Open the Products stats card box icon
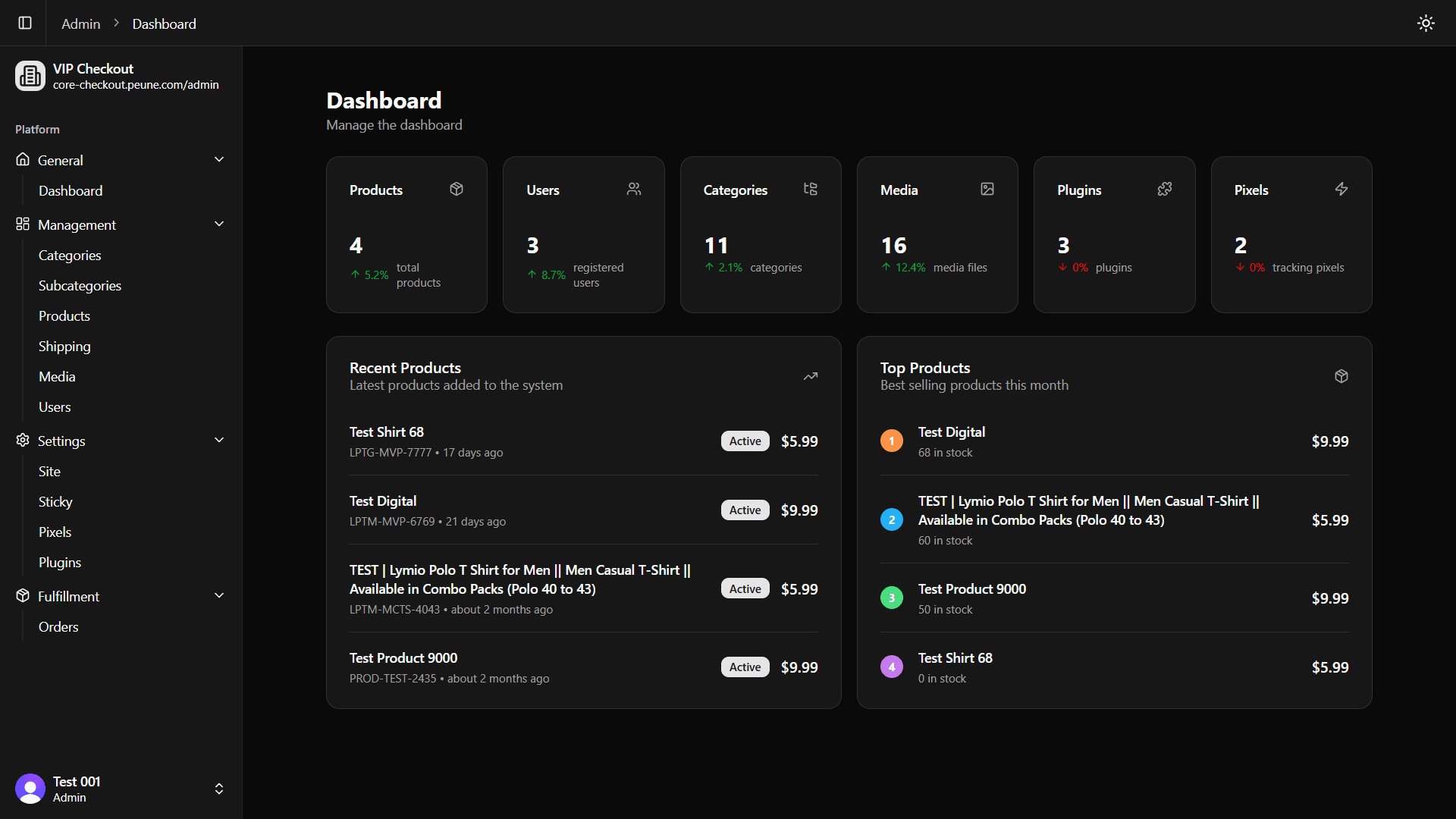Image resolution: width=1456 pixels, height=819 pixels. (457, 189)
